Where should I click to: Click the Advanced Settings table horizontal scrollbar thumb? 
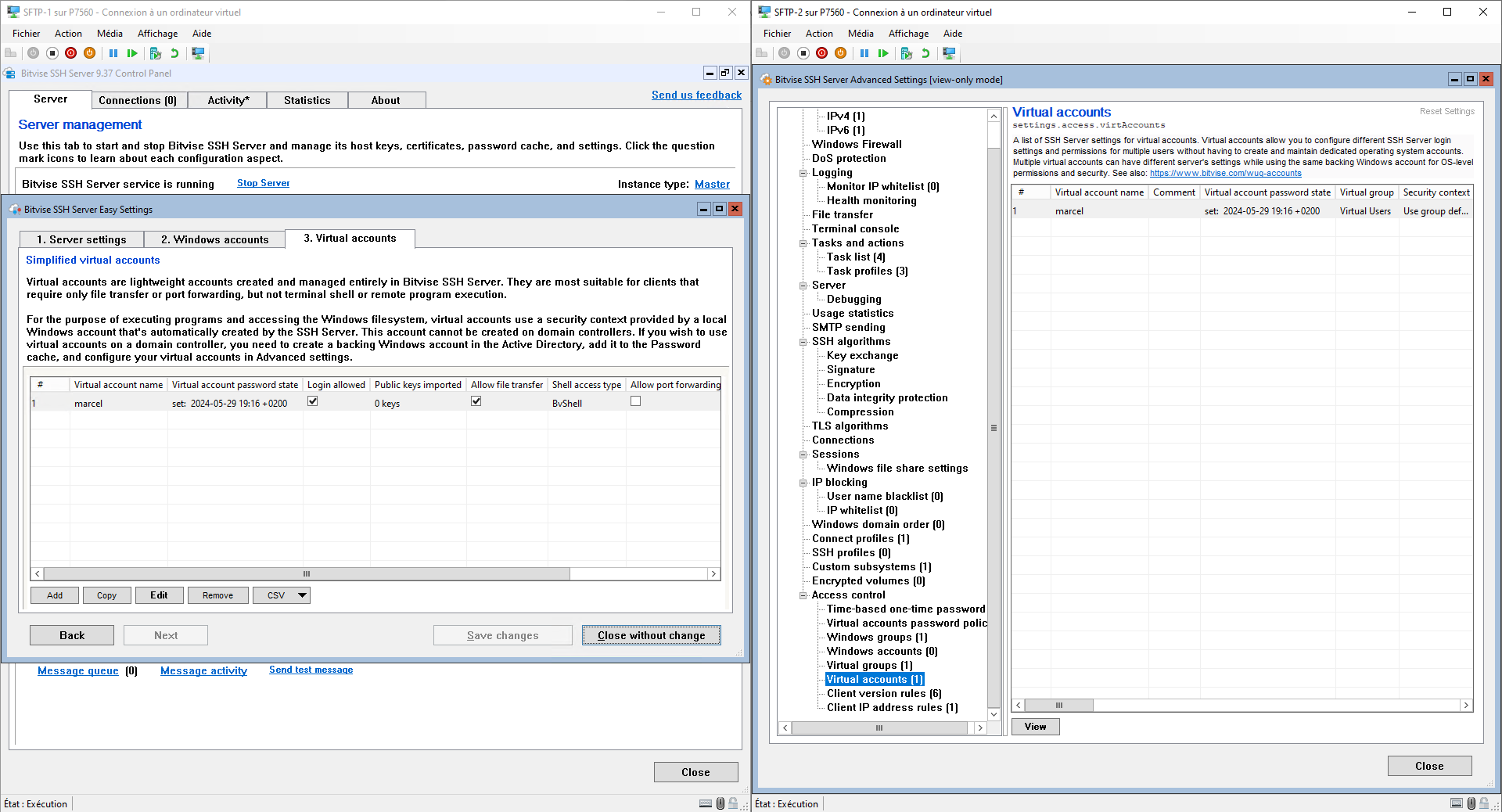pyautogui.click(x=1058, y=706)
